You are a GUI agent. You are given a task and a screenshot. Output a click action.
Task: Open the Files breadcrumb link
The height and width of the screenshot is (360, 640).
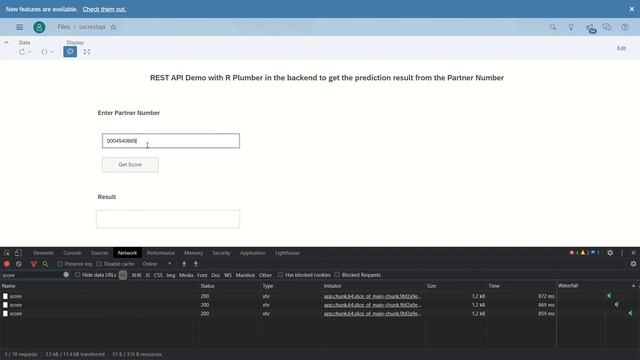tap(64, 27)
